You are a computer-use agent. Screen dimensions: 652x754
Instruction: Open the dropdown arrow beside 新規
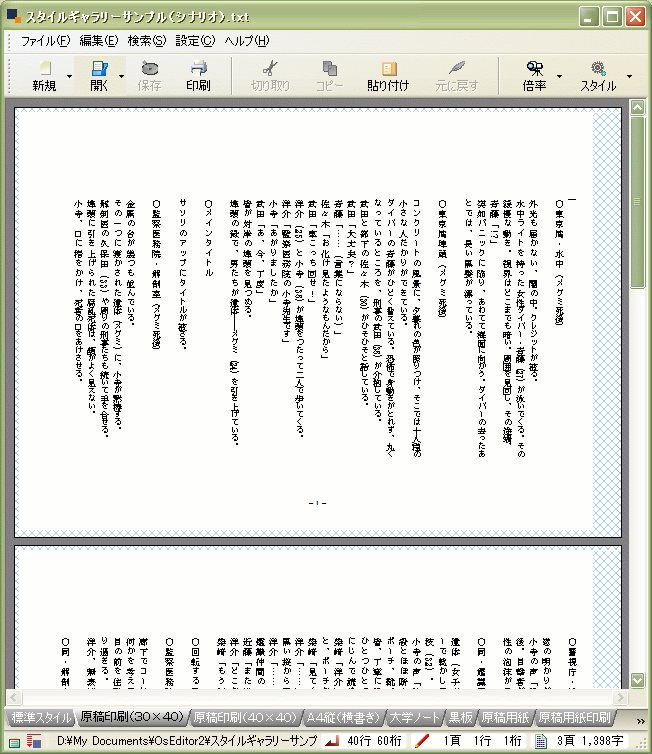pos(69,76)
